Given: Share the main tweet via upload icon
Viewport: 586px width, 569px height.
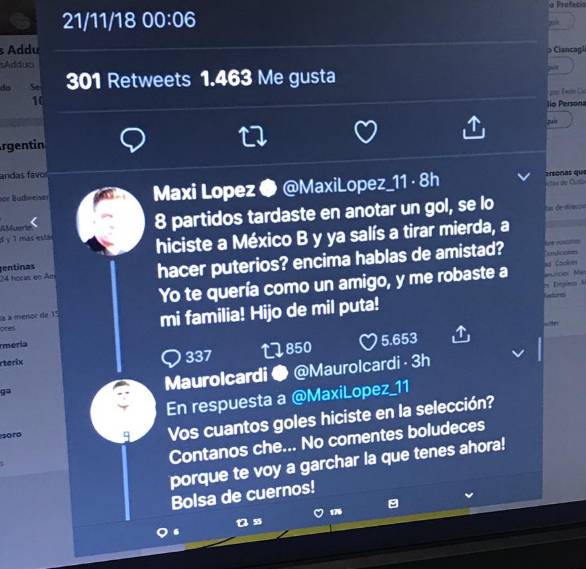Looking at the screenshot, I should 474,128.
